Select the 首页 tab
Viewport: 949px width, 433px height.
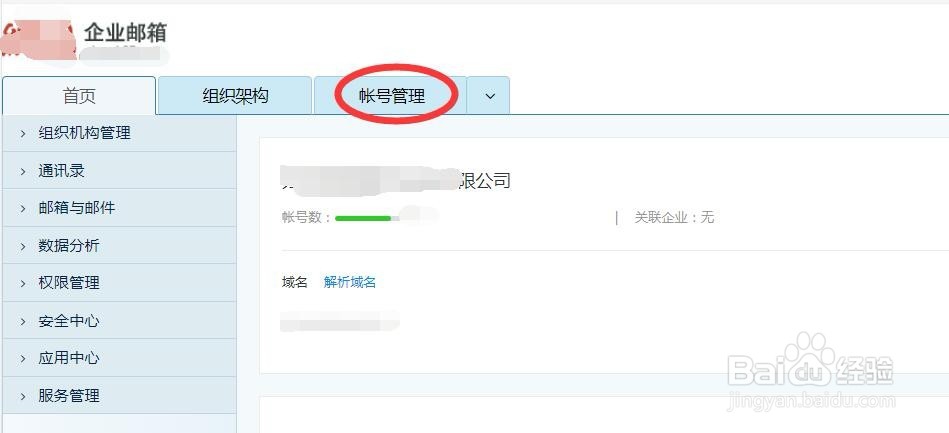pos(79,96)
